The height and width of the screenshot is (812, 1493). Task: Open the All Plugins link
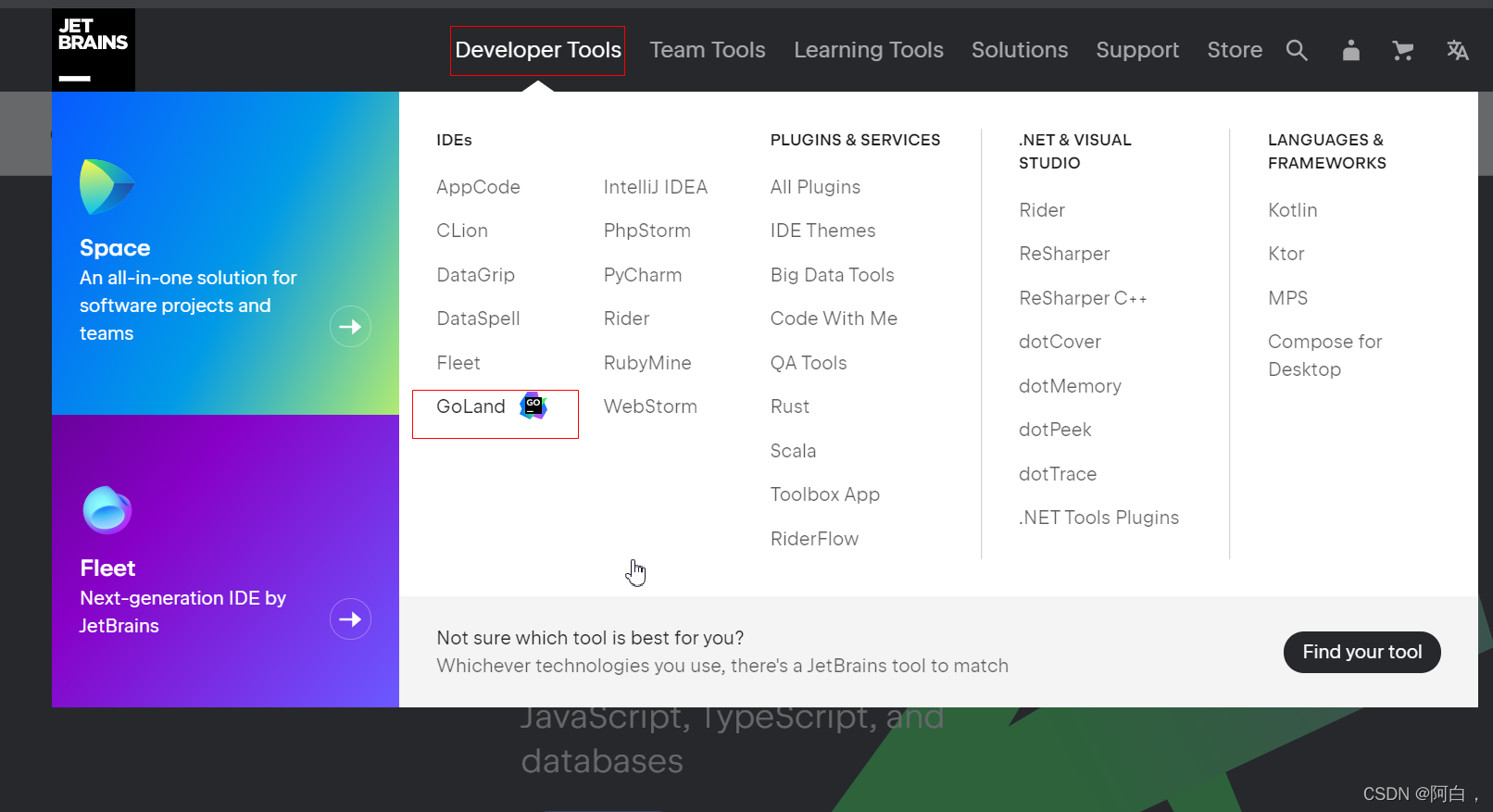coord(815,187)
